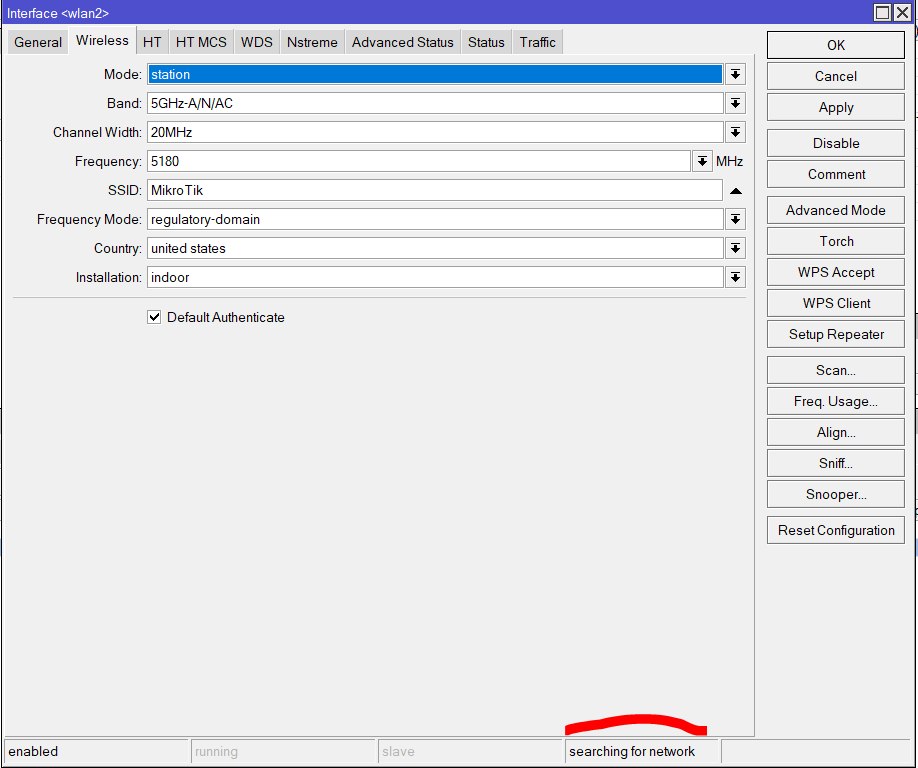Switch to Advanced Mode
Image resolution: width=918 pixels, height=768 pixels.
(x=835, y=210)
